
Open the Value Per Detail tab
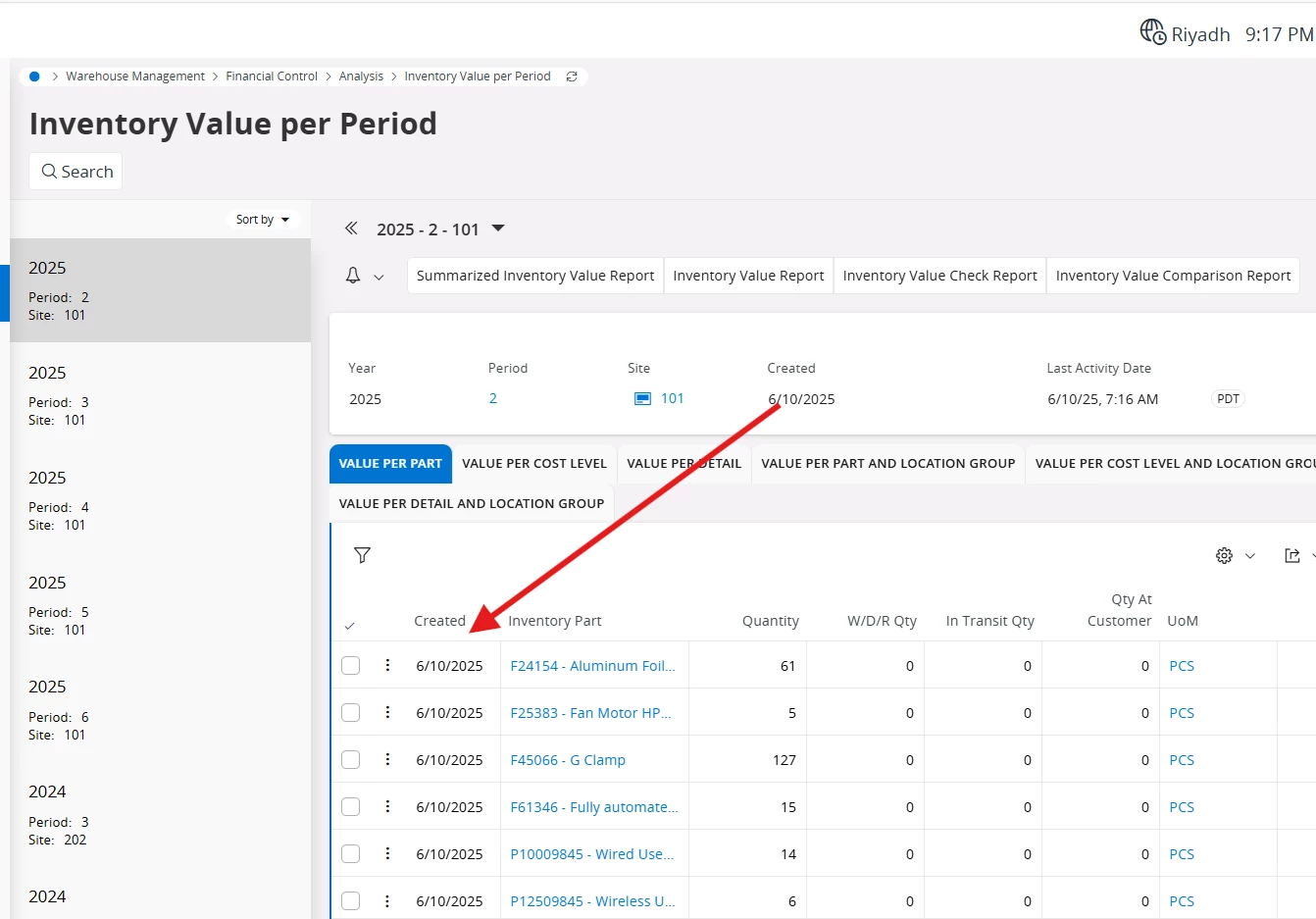684,464
